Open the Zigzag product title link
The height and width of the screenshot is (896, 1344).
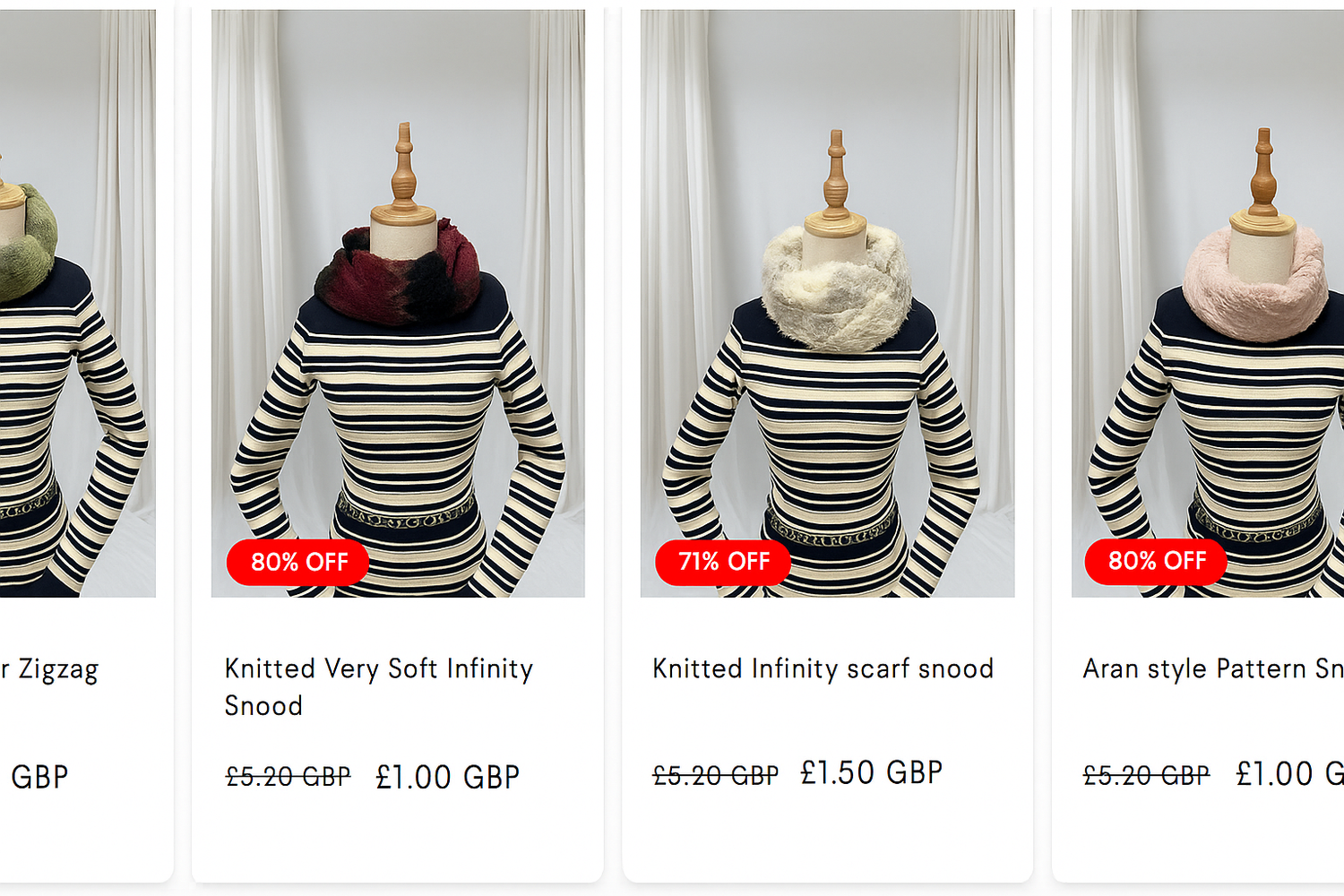click(49, 670)
